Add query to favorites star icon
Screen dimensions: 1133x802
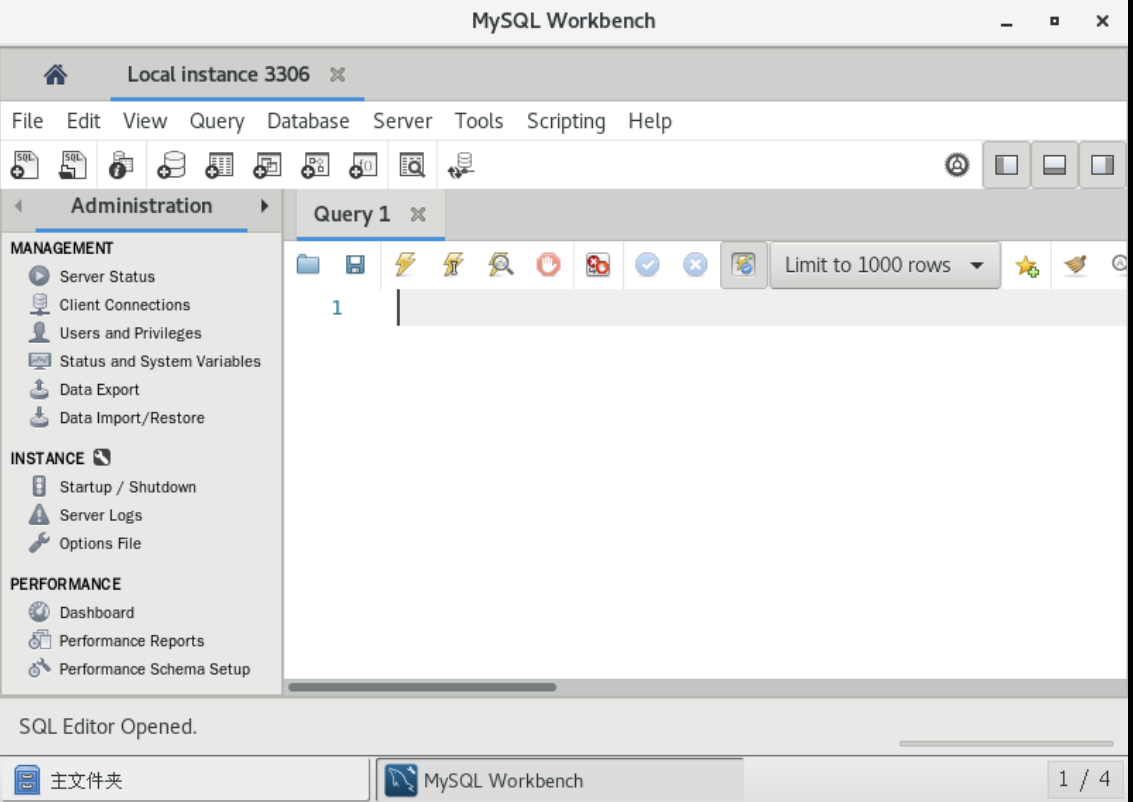click(x=1027, y=265)
